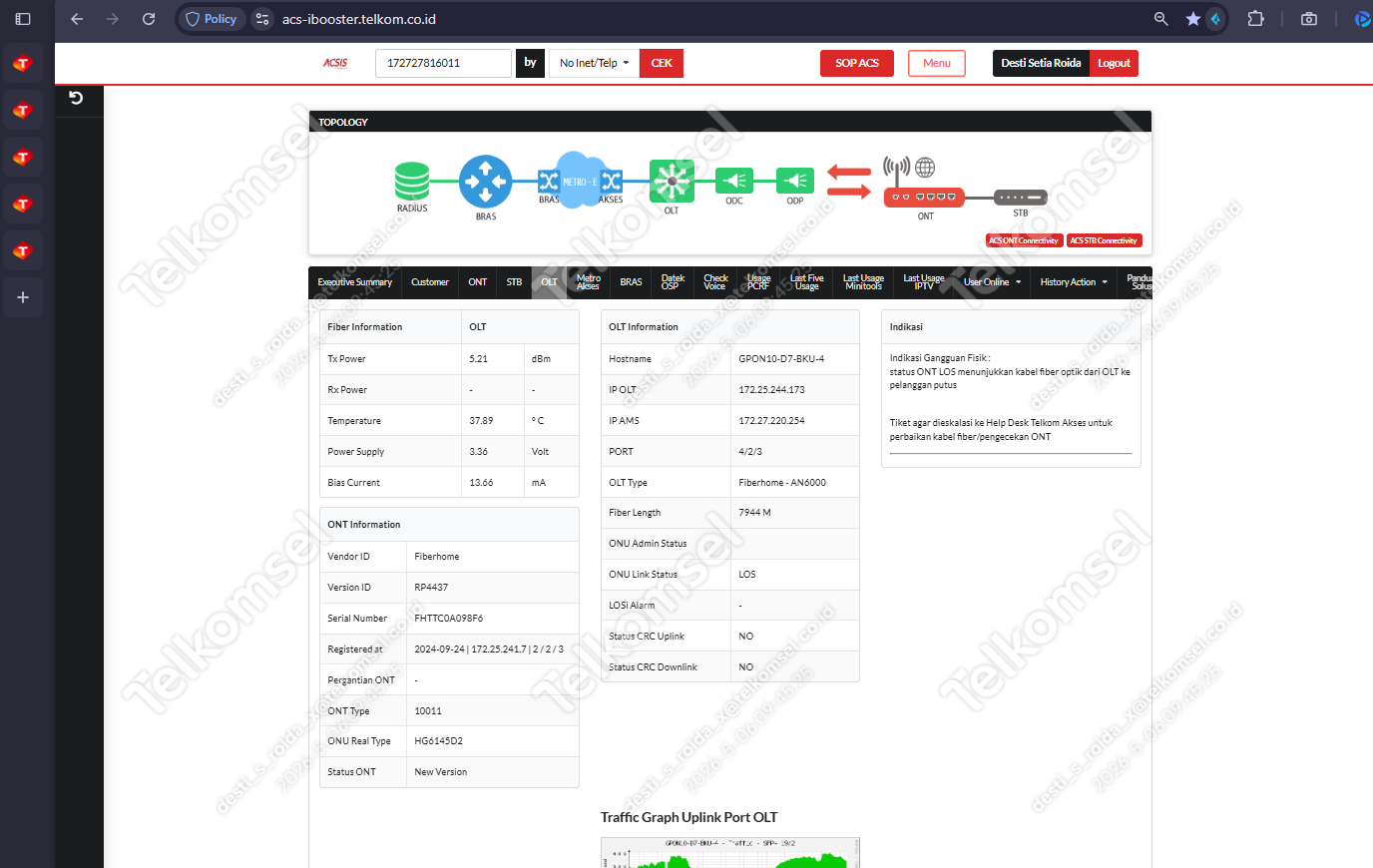Open the Check Voice tab

point(715,282)
